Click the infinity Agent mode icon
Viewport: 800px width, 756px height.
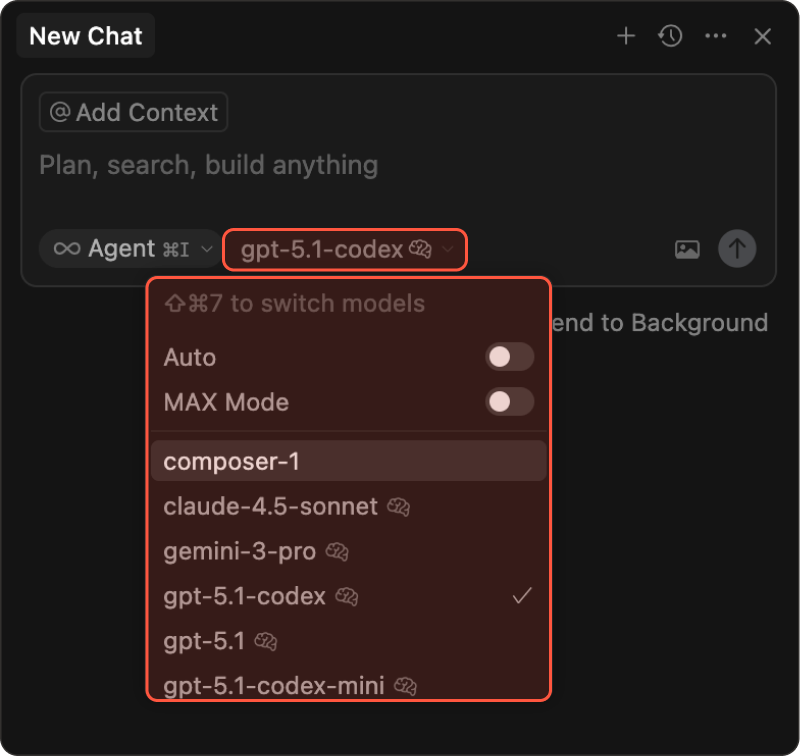[67, 249]
